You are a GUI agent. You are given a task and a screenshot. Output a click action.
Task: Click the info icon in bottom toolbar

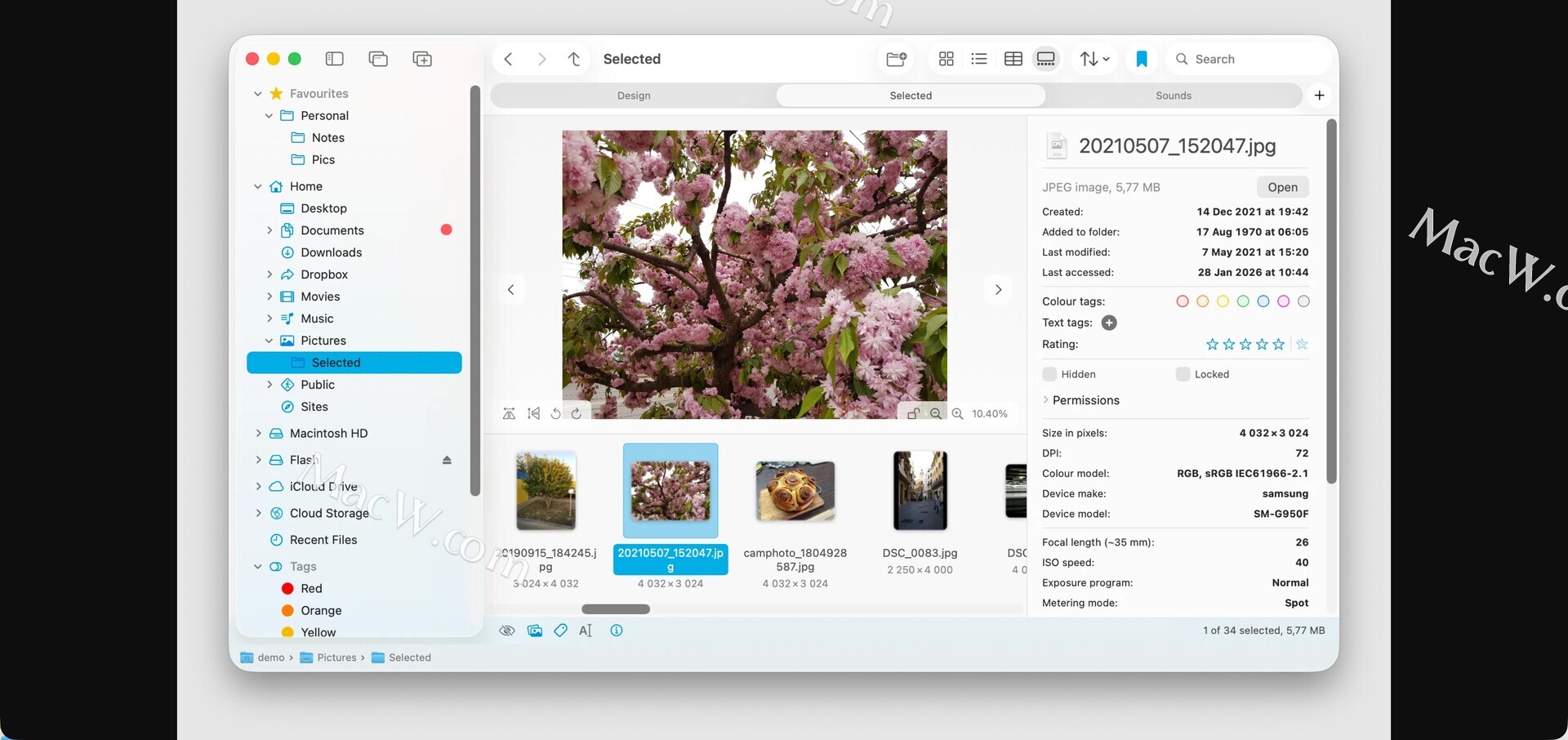tap(617, 631)
